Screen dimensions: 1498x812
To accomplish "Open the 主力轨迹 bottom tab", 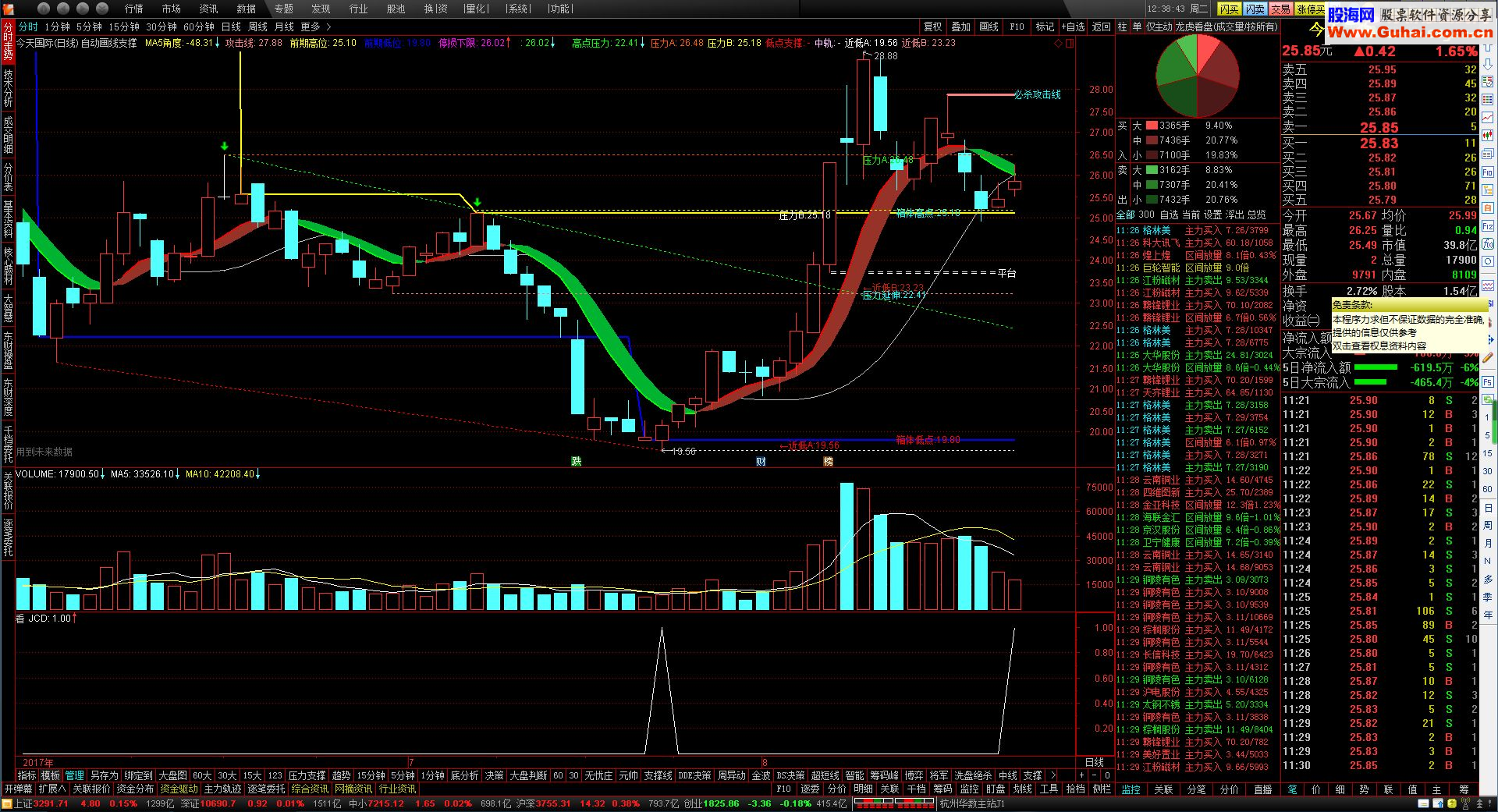I will click(222, 789).
